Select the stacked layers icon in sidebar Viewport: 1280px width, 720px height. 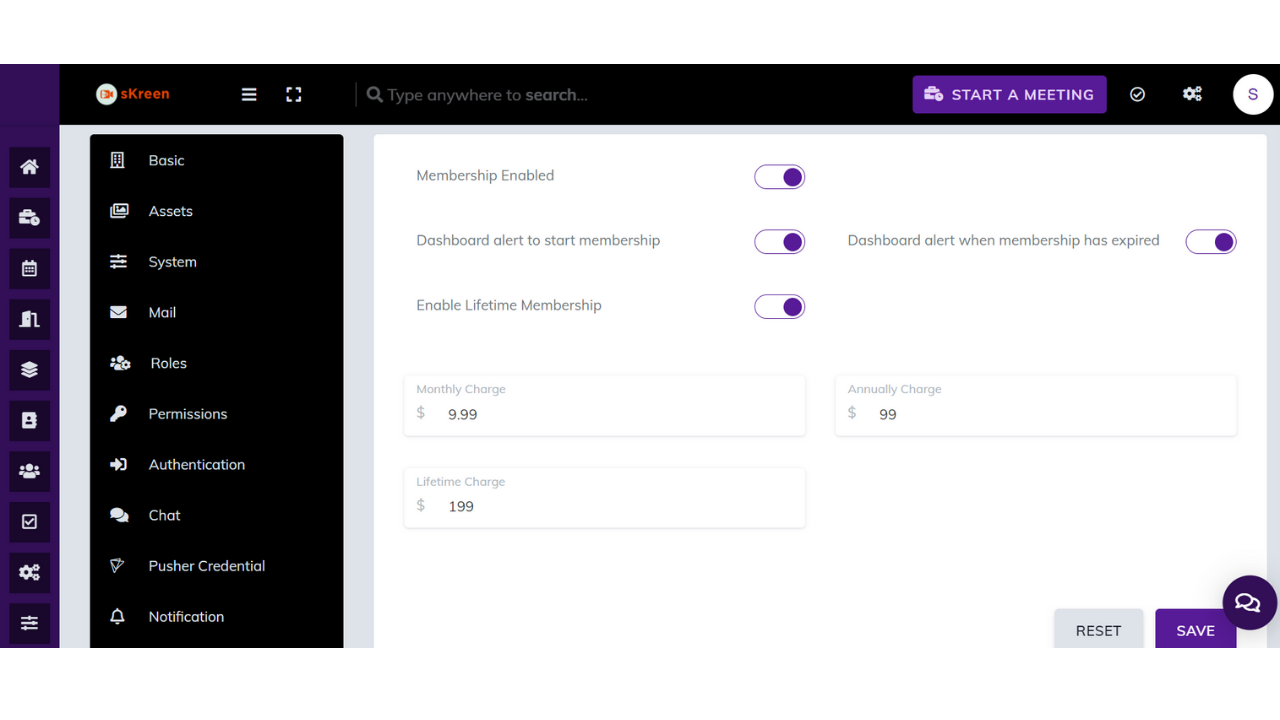(29, 370)
